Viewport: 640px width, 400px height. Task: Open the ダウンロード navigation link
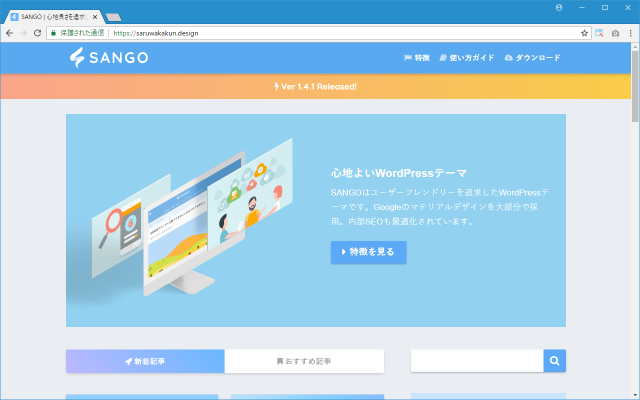[532, 58]
